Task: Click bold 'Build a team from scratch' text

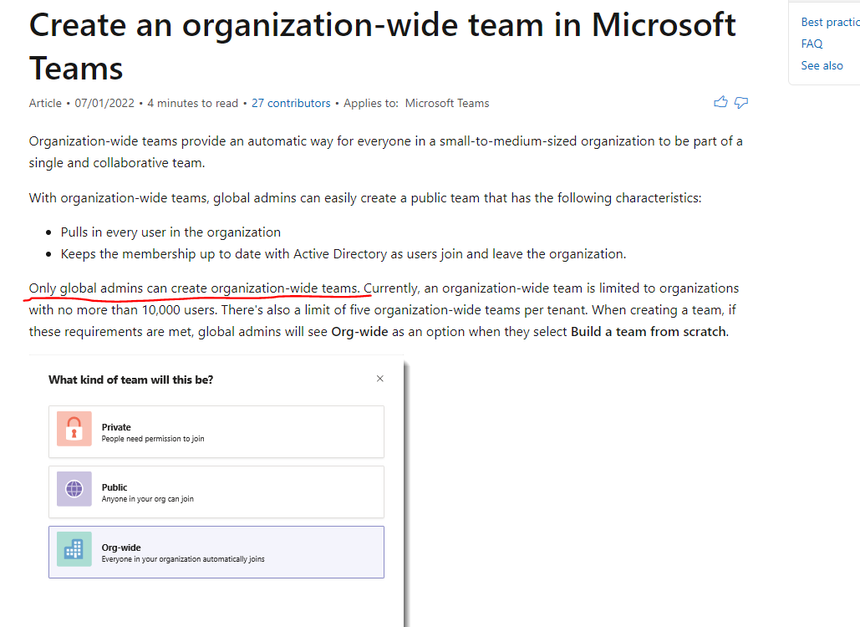Action: (x=648, y=331)
